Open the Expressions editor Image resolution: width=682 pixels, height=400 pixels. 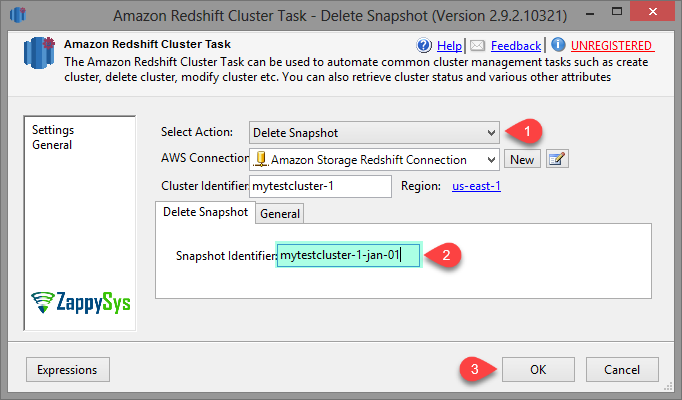(x=68, y=370)
